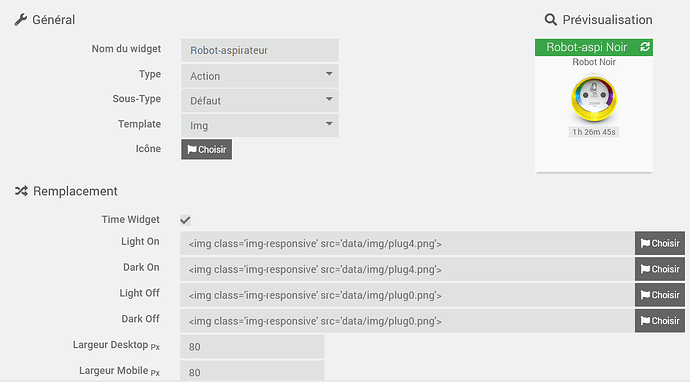This screenshot has height=382, width=690.
Task: Click the Choisir button for Dark On
Action: (x=660, y=269)
